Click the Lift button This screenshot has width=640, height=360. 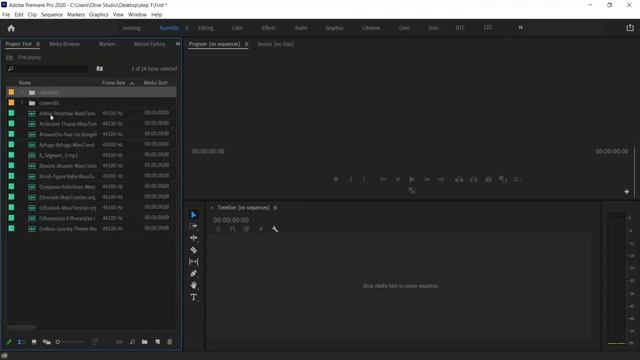[x=459, y=179]
